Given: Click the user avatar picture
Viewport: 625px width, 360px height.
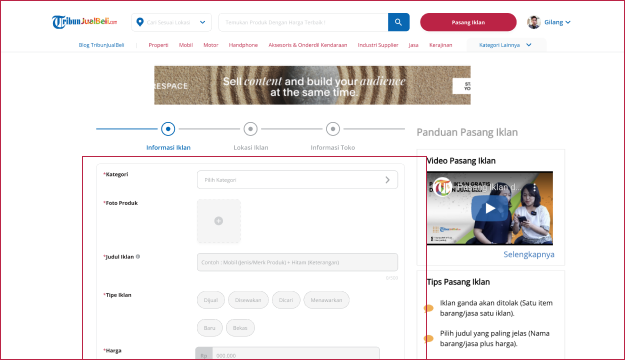Looking at the screenshot, I should [x=534, y=22].
